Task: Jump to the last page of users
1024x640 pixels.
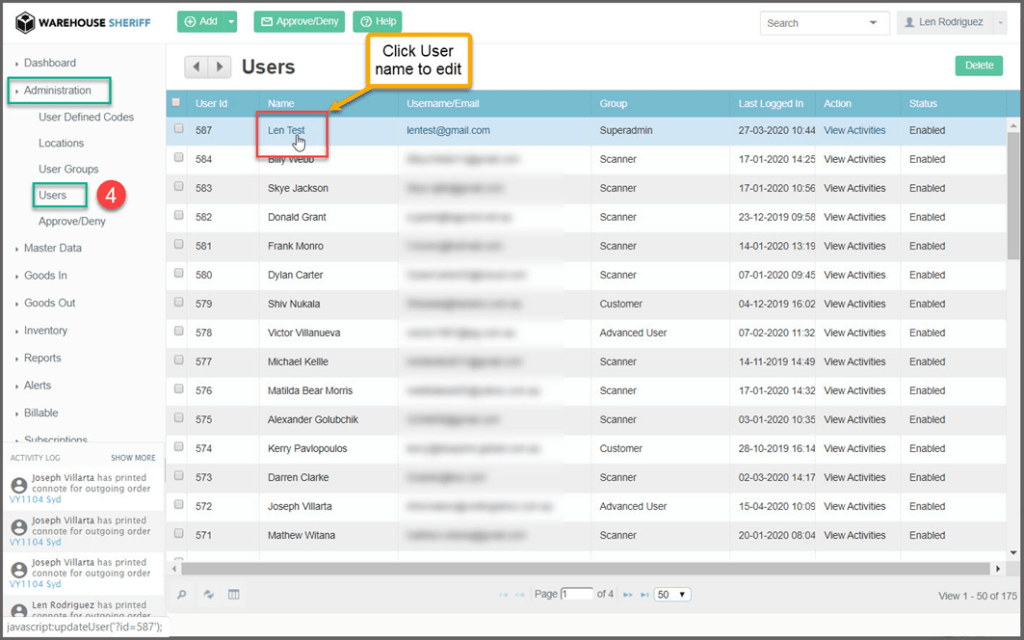Action: tap(644, 595)
